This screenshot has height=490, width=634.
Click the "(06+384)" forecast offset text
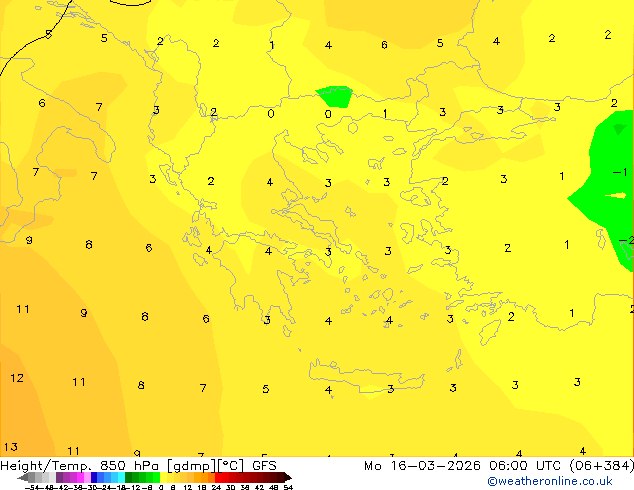pyautogui.click(x=601, y=466)
